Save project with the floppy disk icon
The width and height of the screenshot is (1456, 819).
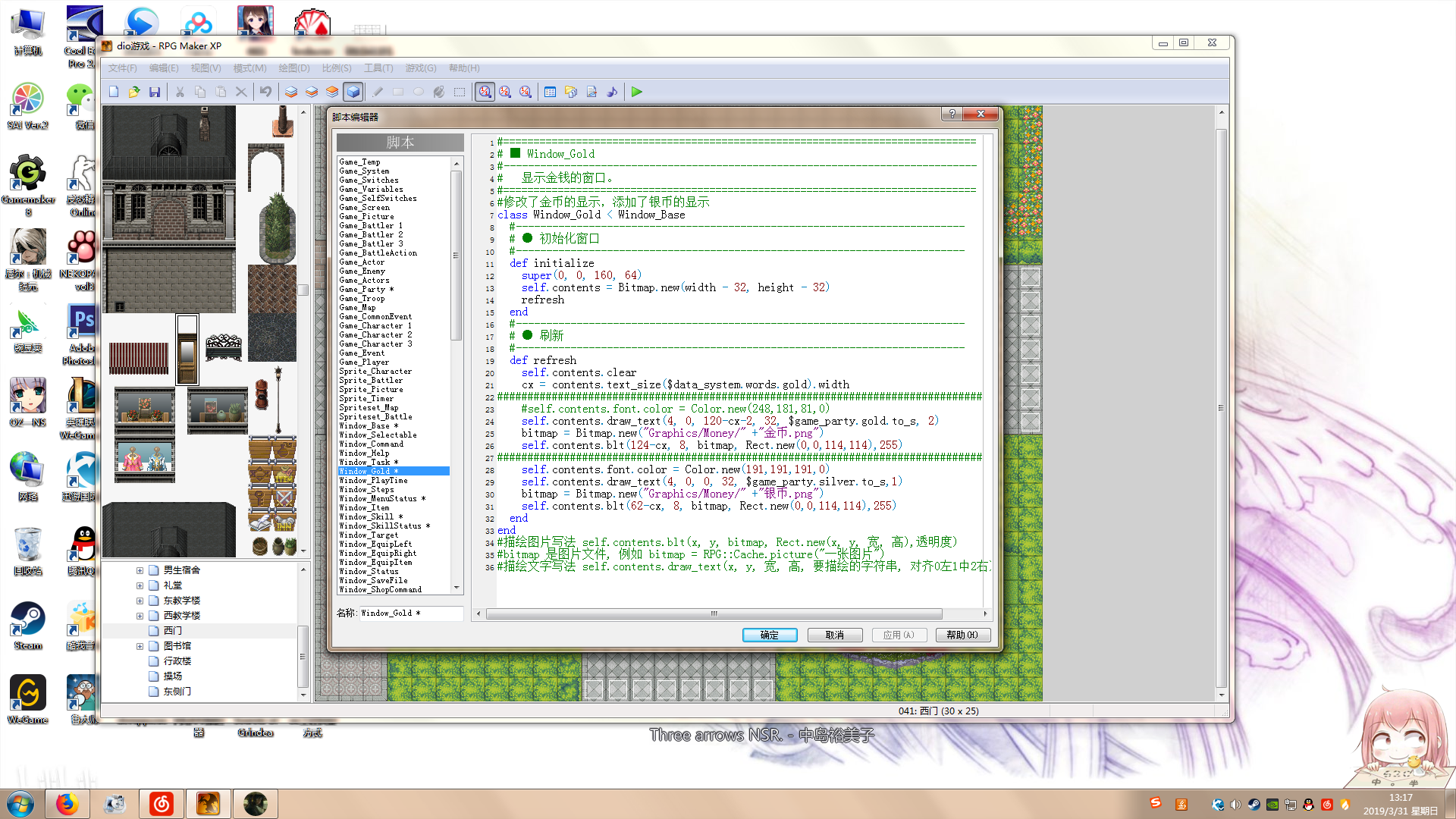(x=155, y=92)
